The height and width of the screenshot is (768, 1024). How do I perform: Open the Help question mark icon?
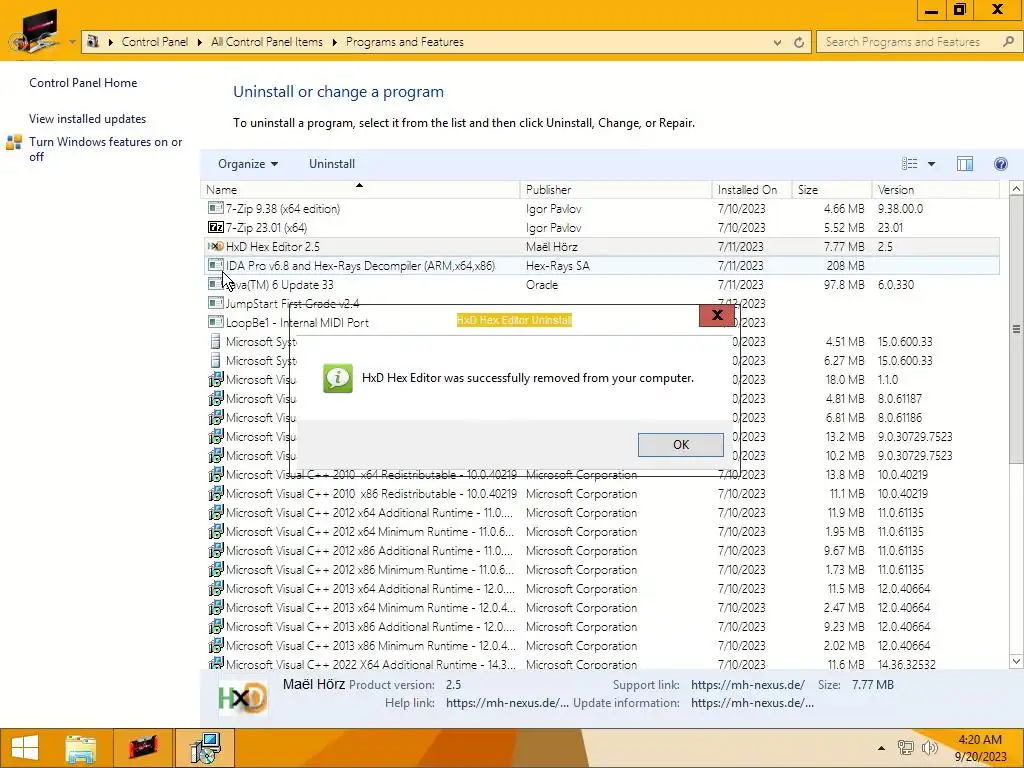(x=1000, y=164)
